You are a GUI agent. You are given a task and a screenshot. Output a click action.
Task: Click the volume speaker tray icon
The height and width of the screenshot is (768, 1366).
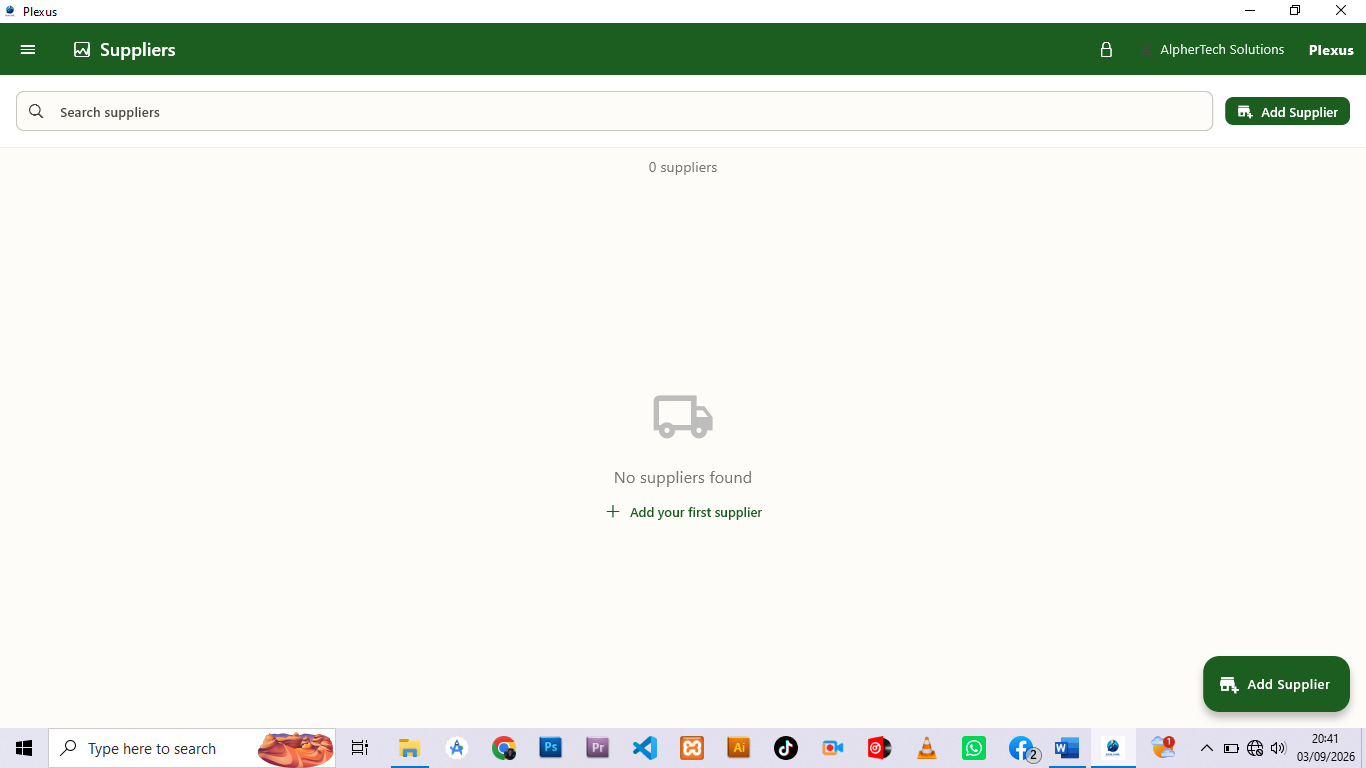[1278, 748]
